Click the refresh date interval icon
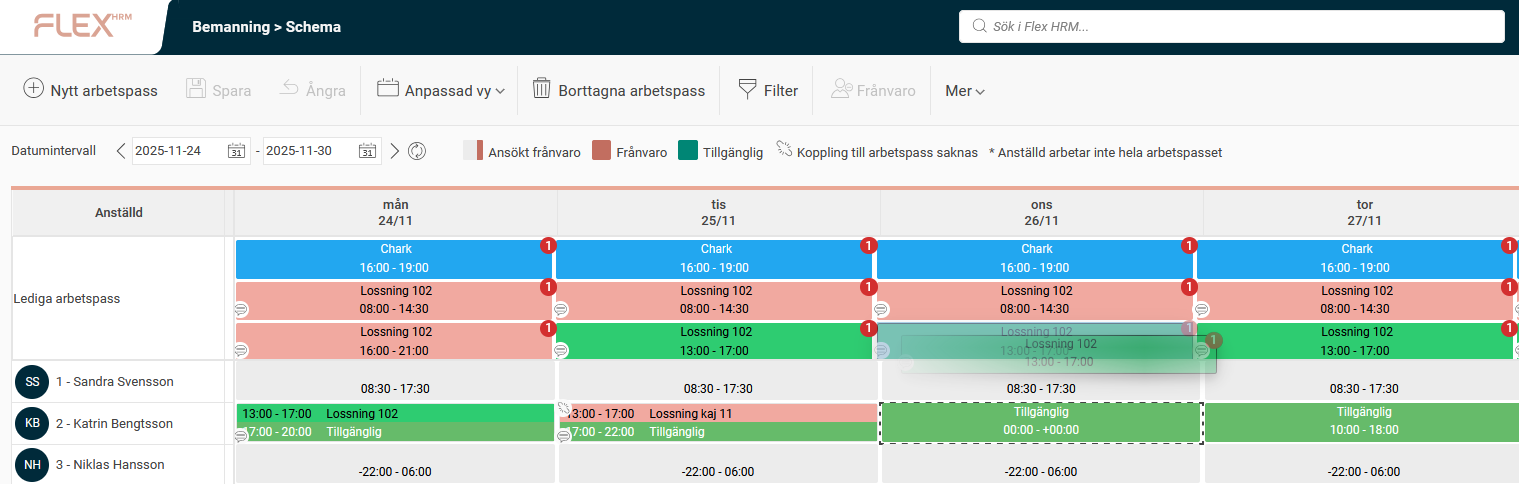The image size is (1519, 484). pos(417,151)
